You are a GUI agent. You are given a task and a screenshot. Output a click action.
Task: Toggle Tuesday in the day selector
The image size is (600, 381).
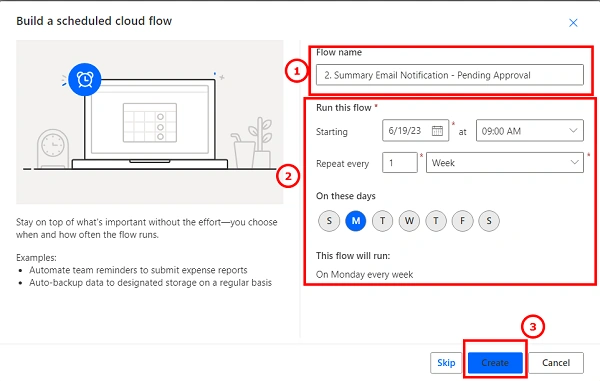[x=382, y=221]
